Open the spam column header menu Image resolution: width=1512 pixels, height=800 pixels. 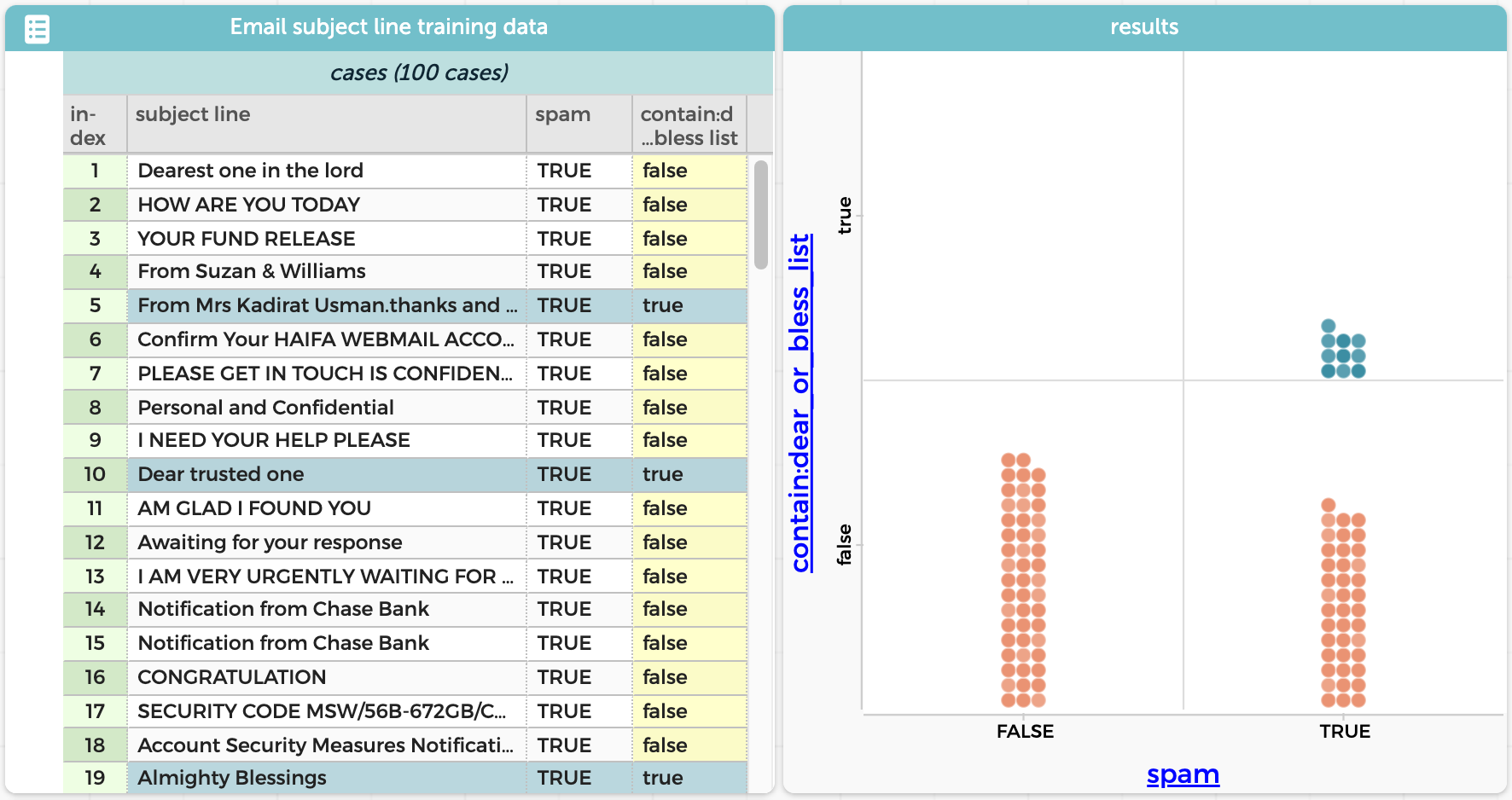pos(563,114)
